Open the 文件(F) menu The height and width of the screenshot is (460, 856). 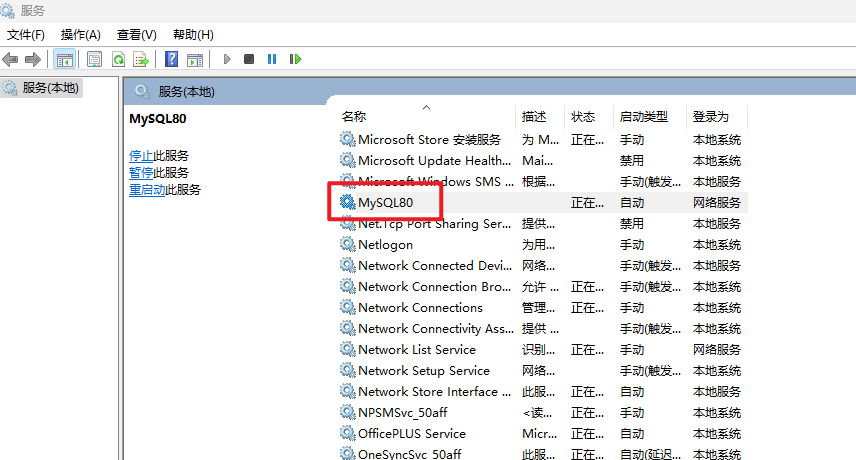pos(26,35)
